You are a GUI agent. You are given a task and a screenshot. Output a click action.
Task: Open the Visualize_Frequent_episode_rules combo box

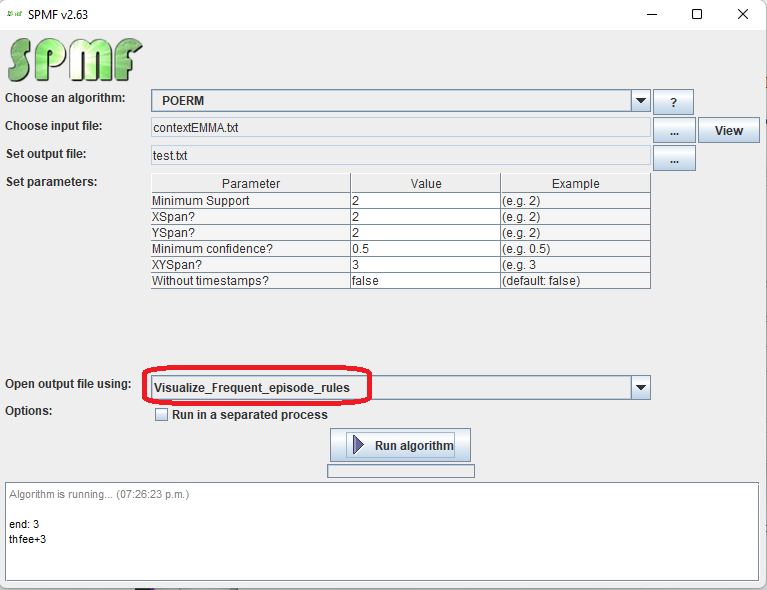(x=390, y=388)
